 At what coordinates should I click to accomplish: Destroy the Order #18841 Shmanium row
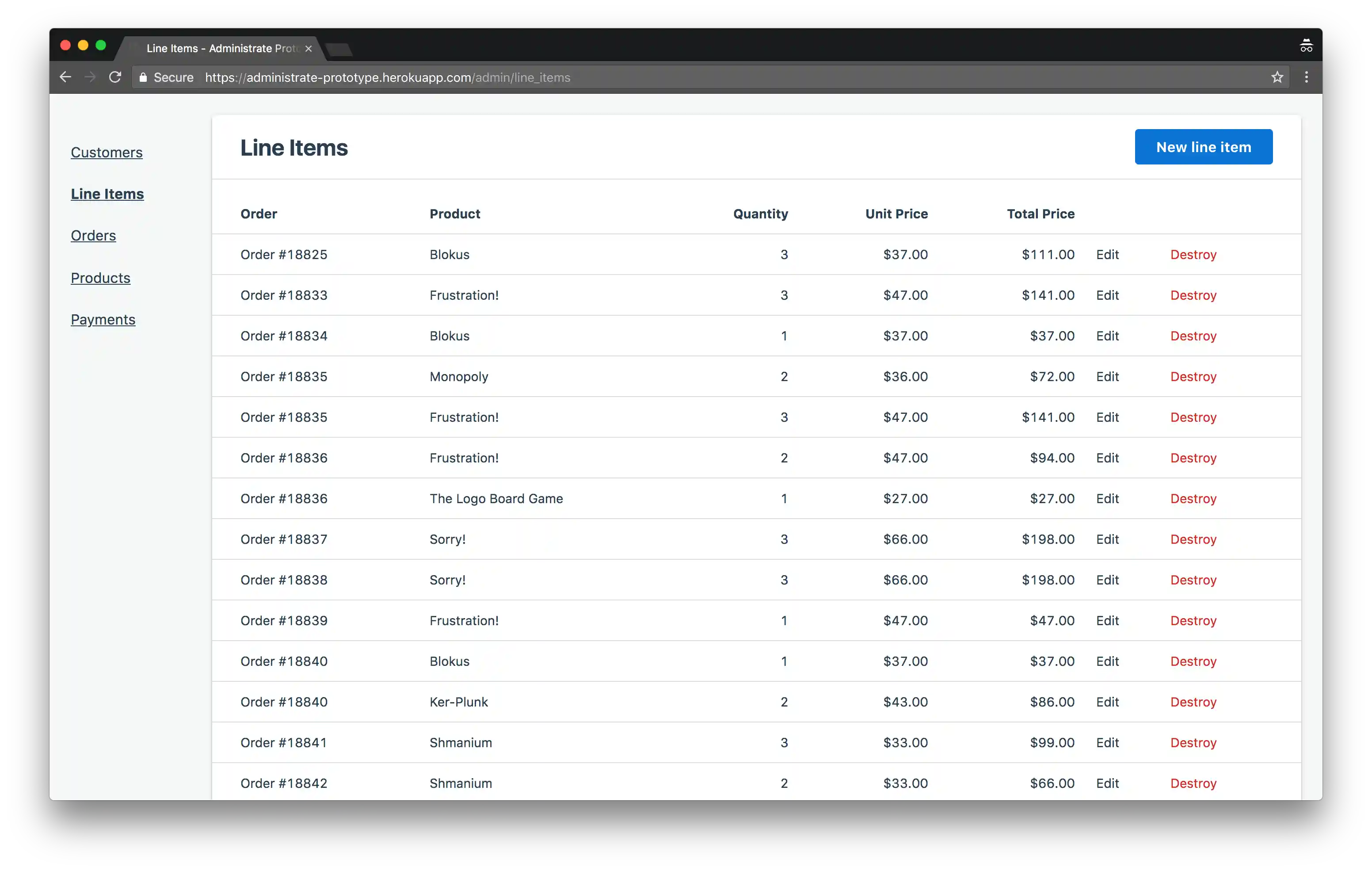[1193, 742]
